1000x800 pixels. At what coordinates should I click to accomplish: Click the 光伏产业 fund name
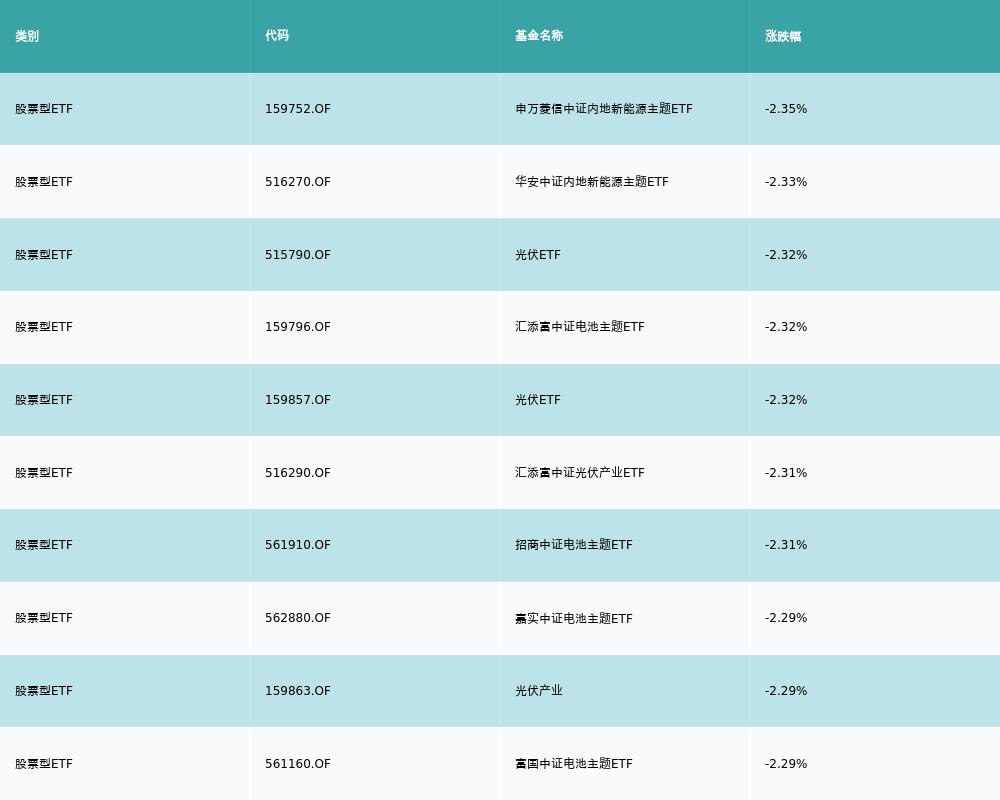[x=539, y=691]
